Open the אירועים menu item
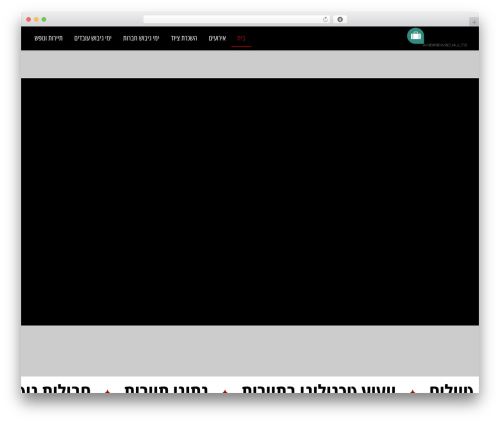Image resolution: width=500 pixels, height=423 pixels. (217, 38)
